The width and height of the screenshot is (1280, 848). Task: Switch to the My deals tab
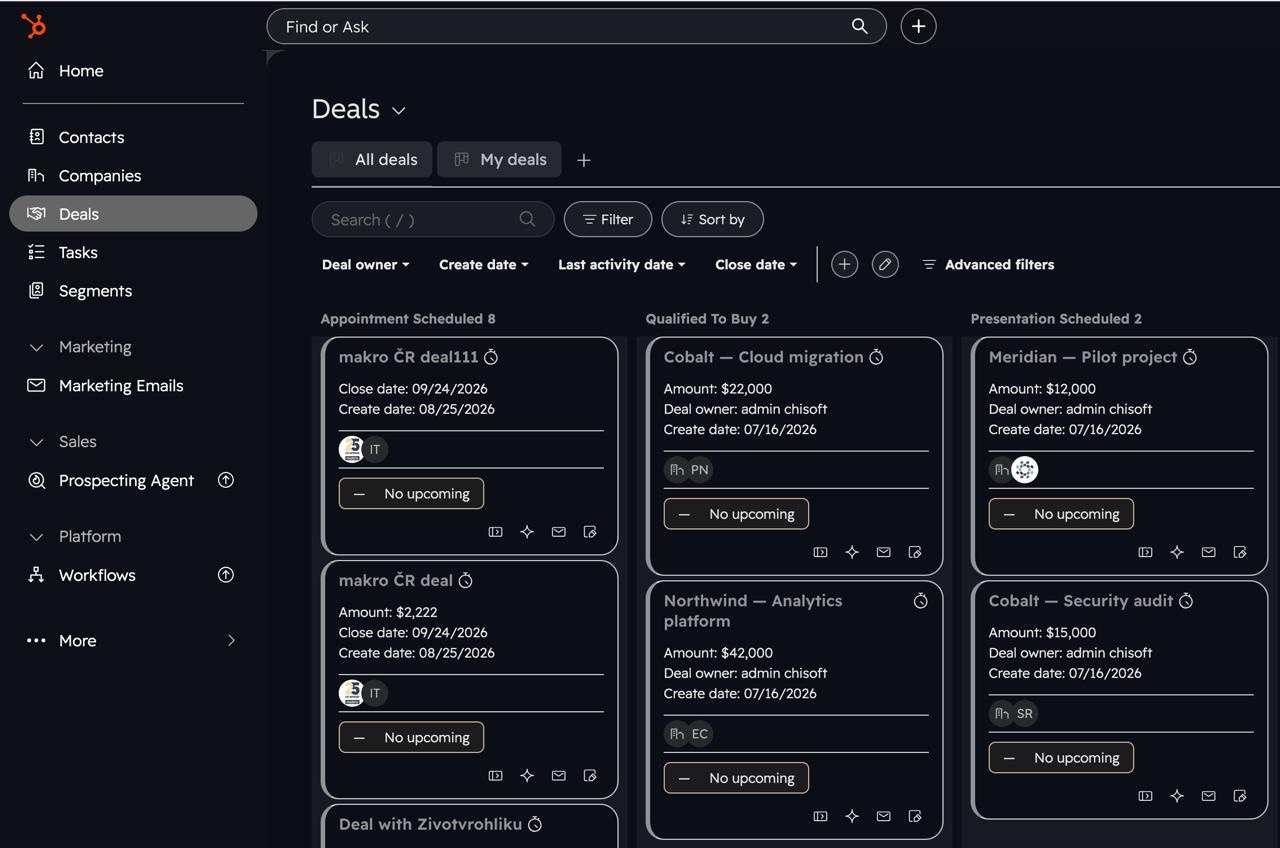[499, 160]
